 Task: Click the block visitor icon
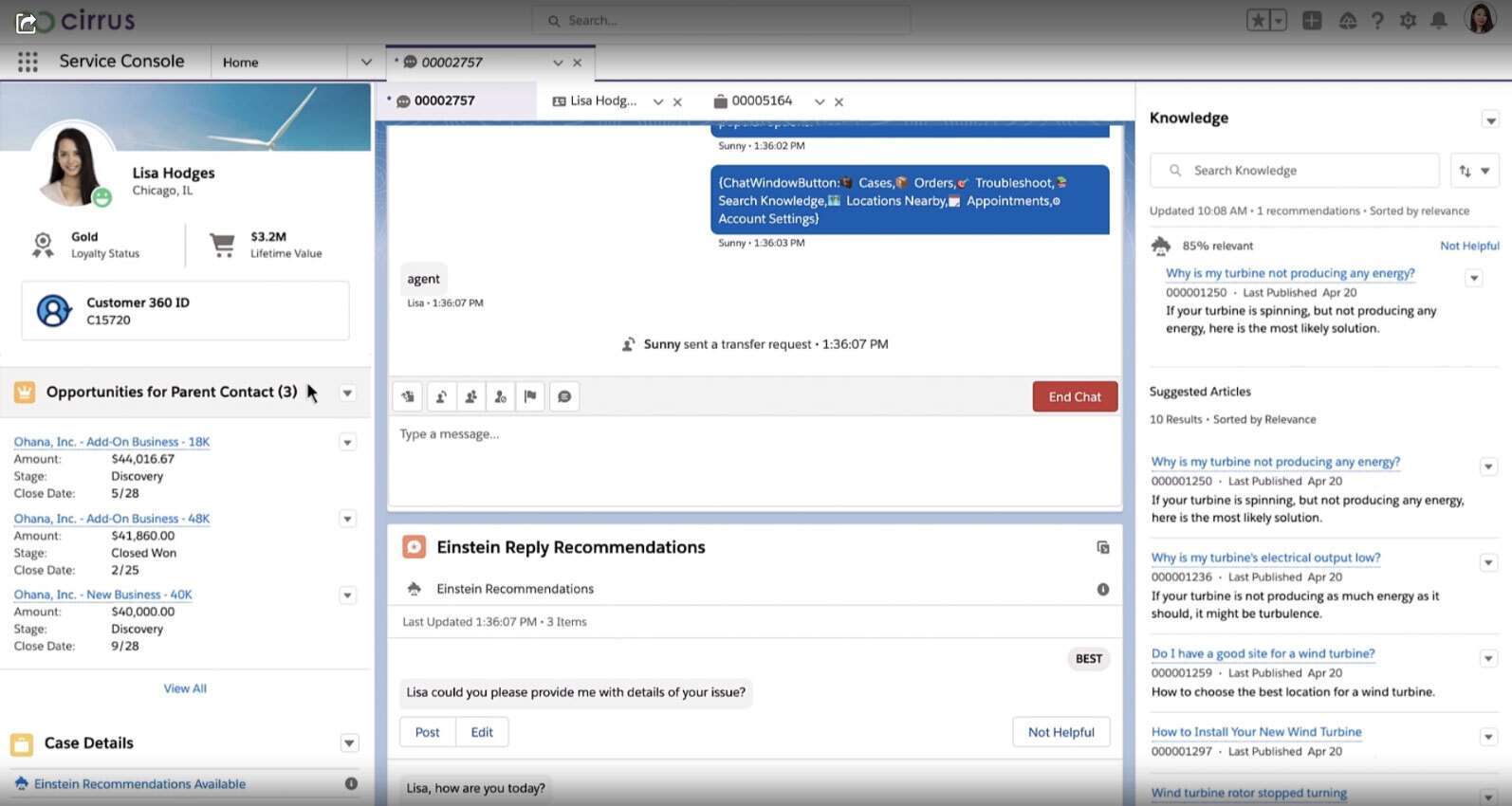[x=500, y=396]
